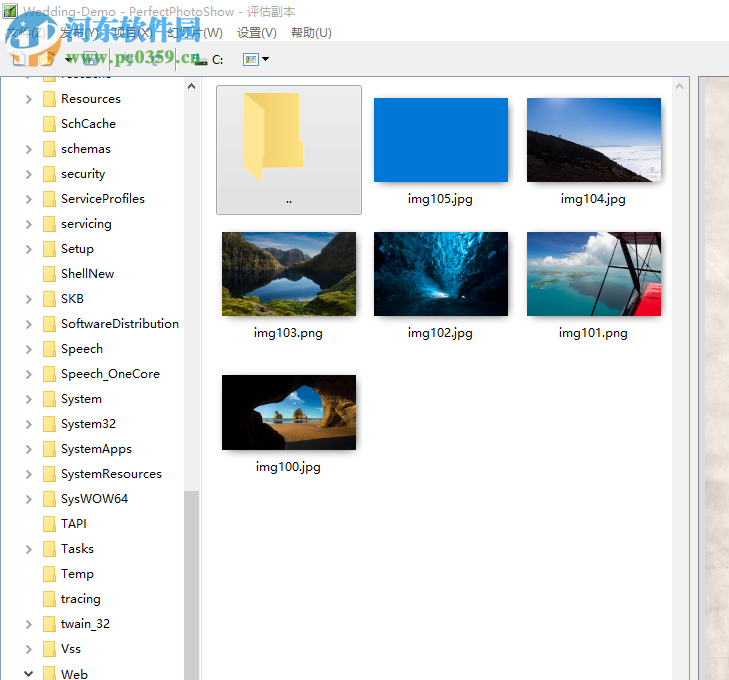The height and width of the screenshot is (680, 729).
Task: Select img103.png thumbnail
Action: [289, 274]
